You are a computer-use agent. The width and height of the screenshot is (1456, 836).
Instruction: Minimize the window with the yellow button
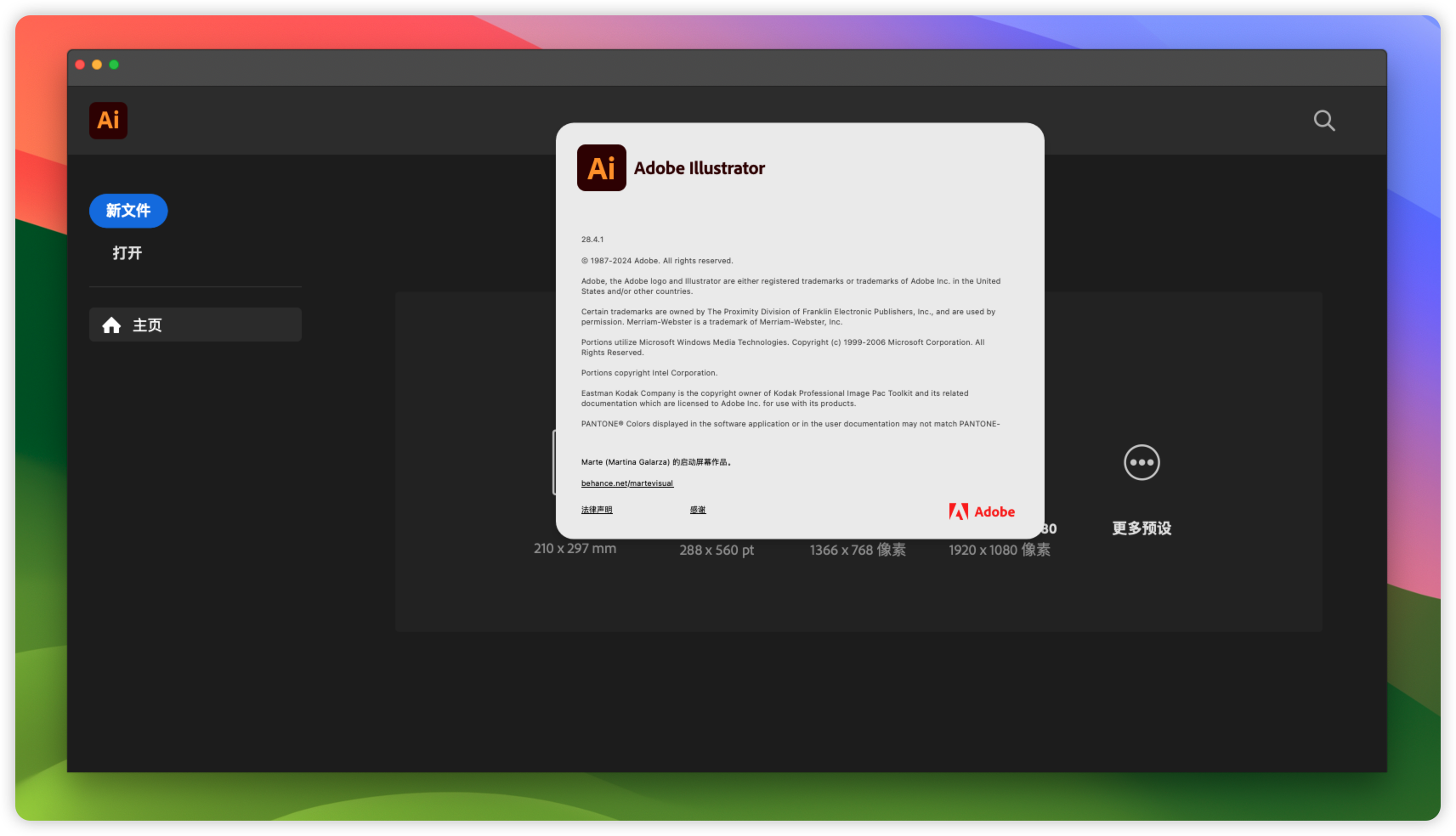(97, 65)
